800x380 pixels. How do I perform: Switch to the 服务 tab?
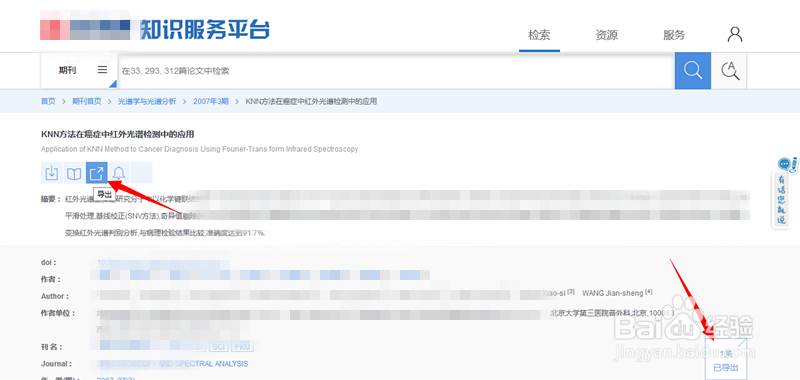[x=674, y=35]
